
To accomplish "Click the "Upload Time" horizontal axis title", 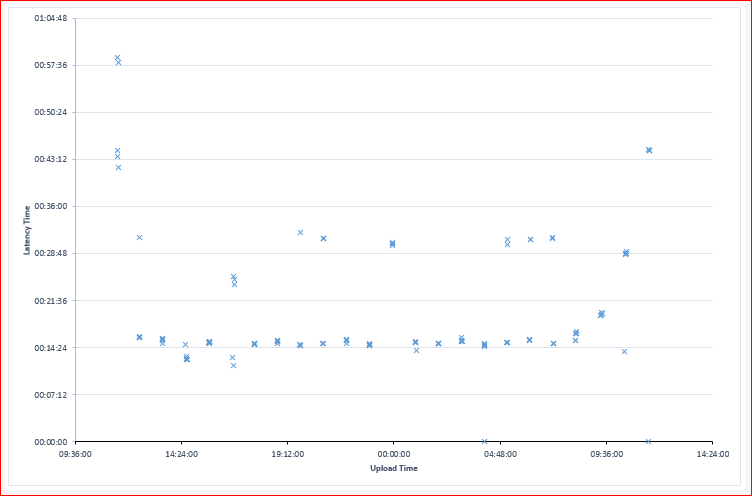I will [393, 468].
